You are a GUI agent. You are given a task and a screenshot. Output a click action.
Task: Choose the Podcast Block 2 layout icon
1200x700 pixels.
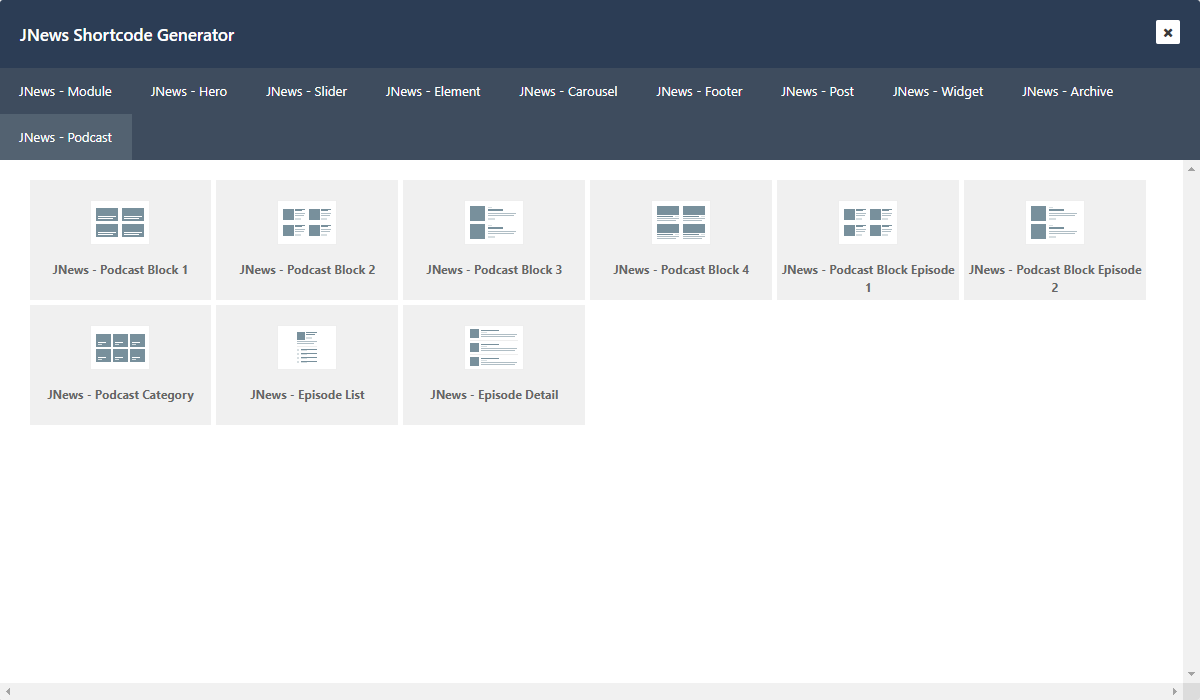(307, 222)
